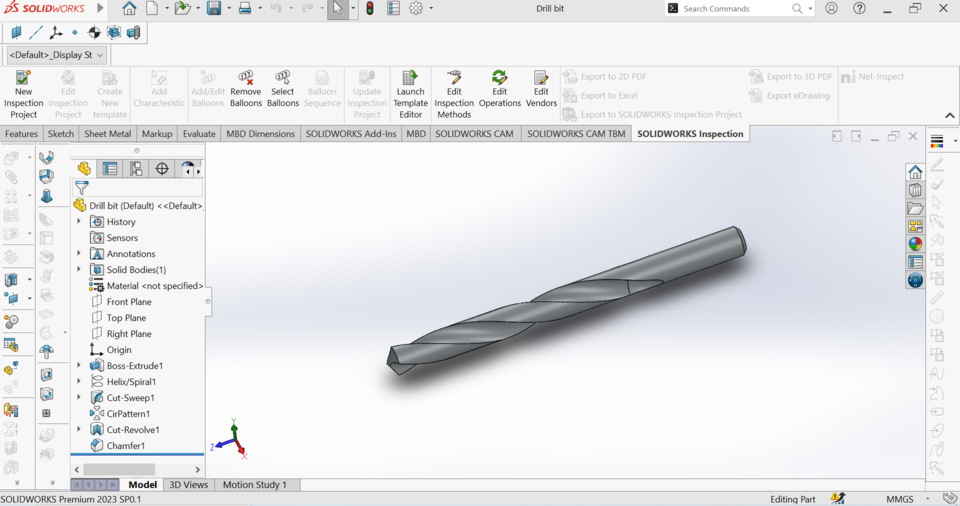Screen dimensions: 960x506
Task: Switch to the MBD Dimensions tab
Action: (260, 134)
